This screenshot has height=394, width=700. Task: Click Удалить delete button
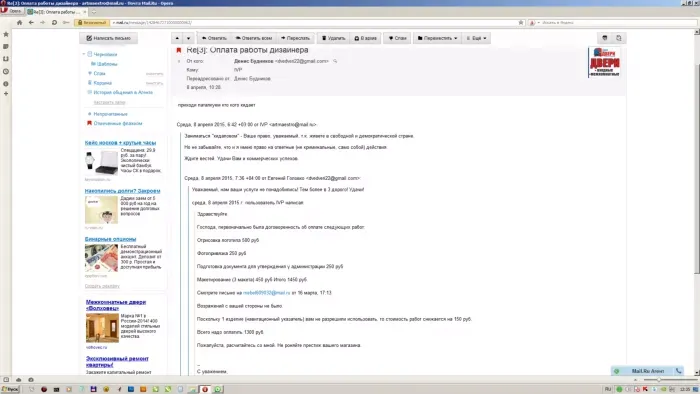click(x=333, y=38)
